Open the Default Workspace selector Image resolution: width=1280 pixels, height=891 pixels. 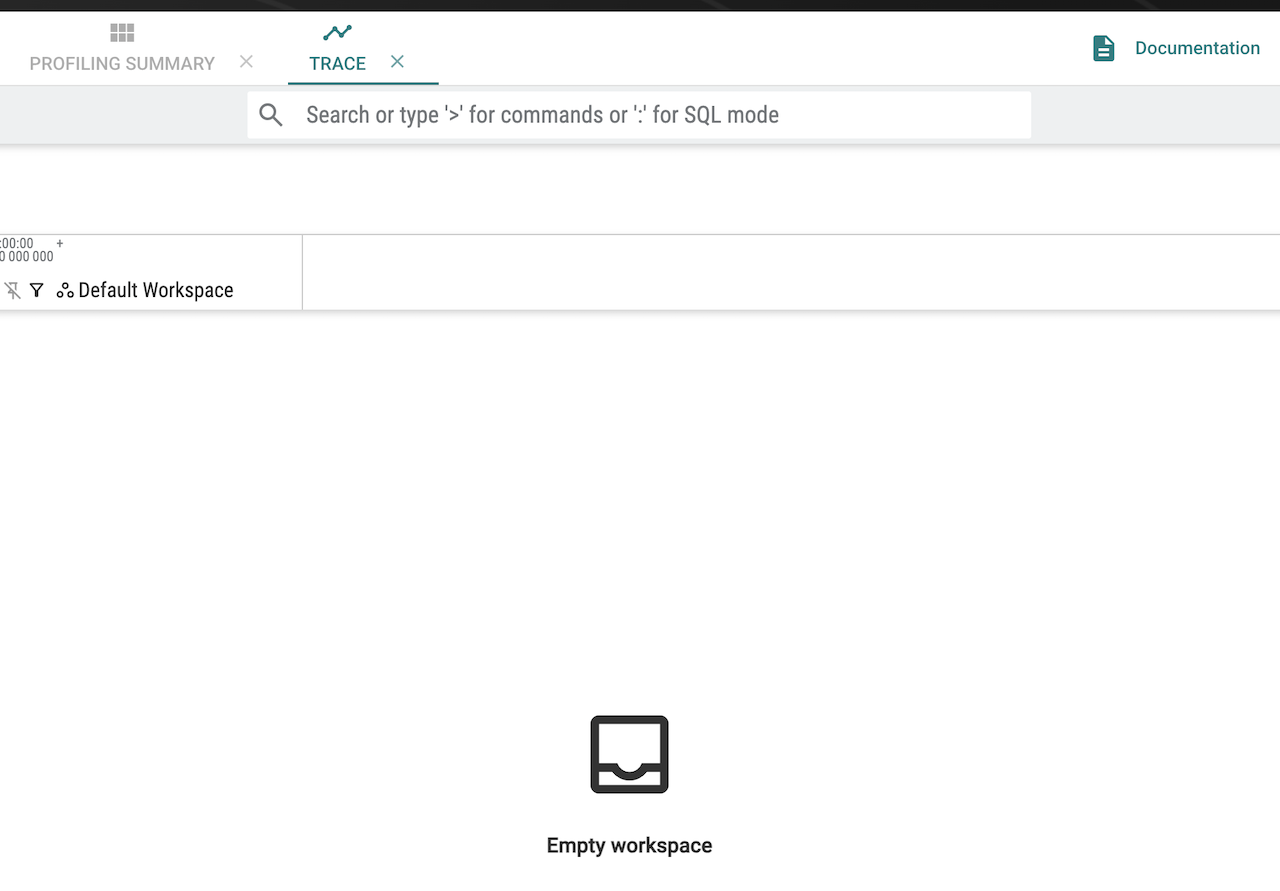(x=155, y=290)
